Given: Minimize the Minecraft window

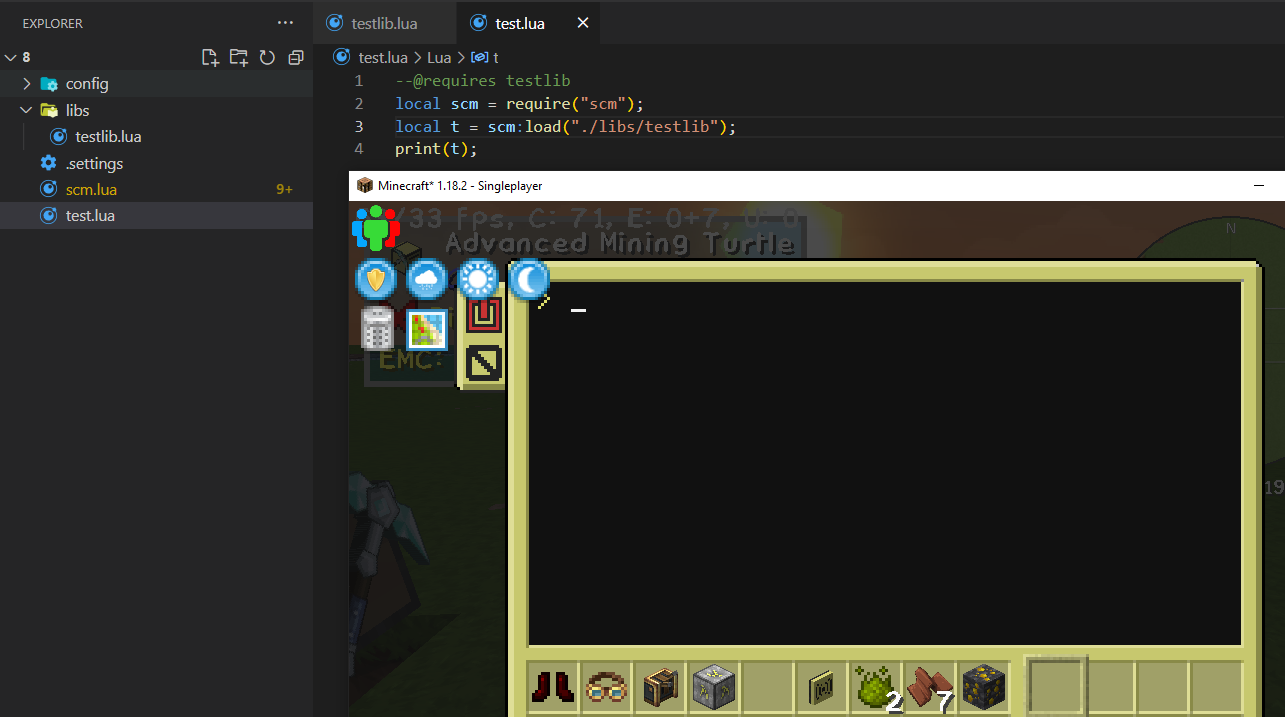Looking at the screenshot, I should [x=1260, y=186].
